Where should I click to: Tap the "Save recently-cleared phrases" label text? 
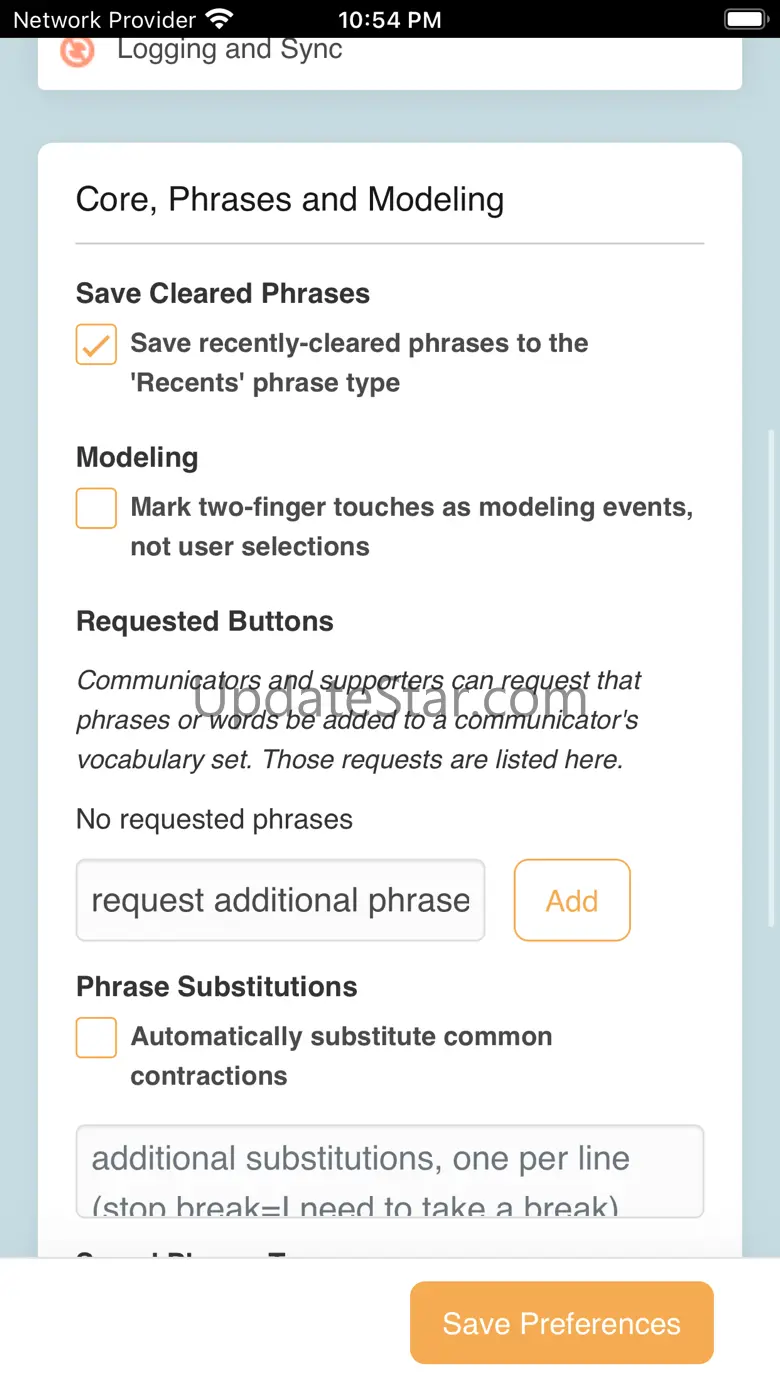(359, 363)
